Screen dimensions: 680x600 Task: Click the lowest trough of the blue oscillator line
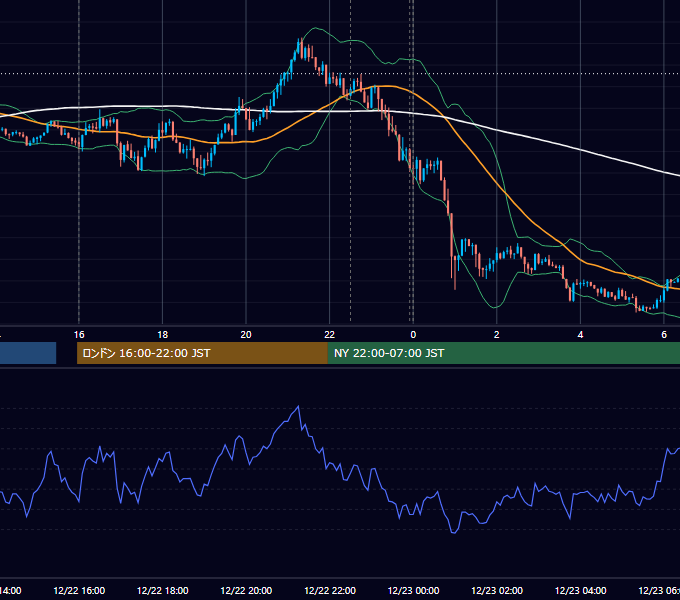point(454,532)
